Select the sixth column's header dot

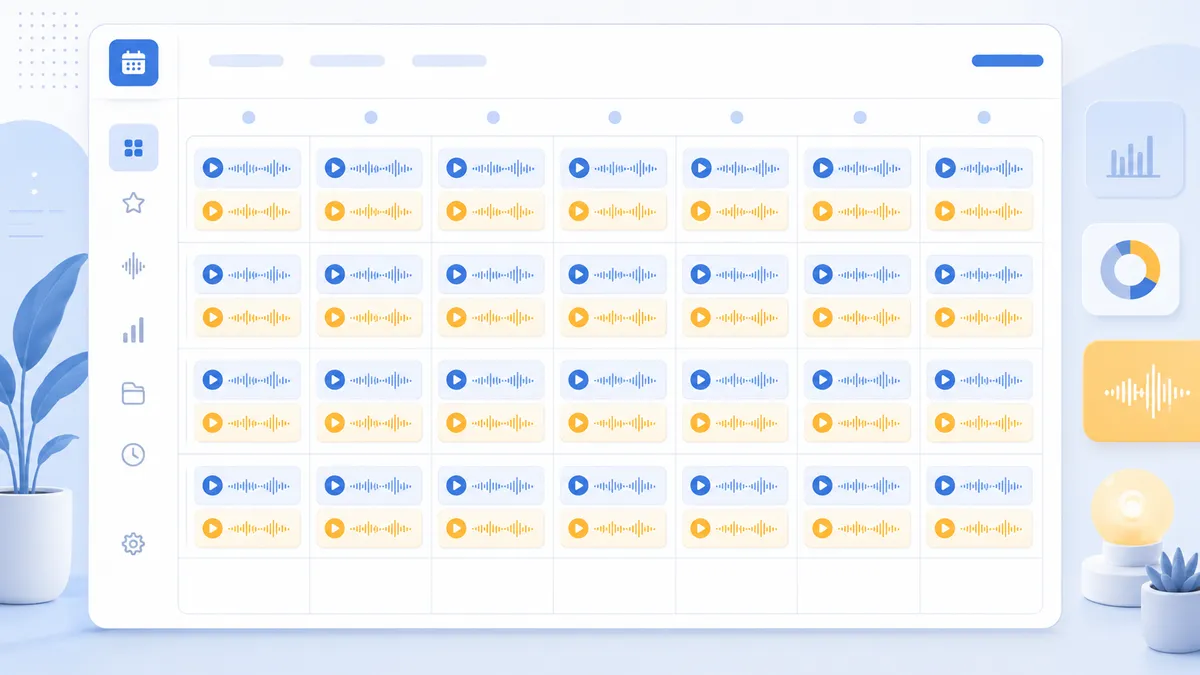[x=860, y=117]
